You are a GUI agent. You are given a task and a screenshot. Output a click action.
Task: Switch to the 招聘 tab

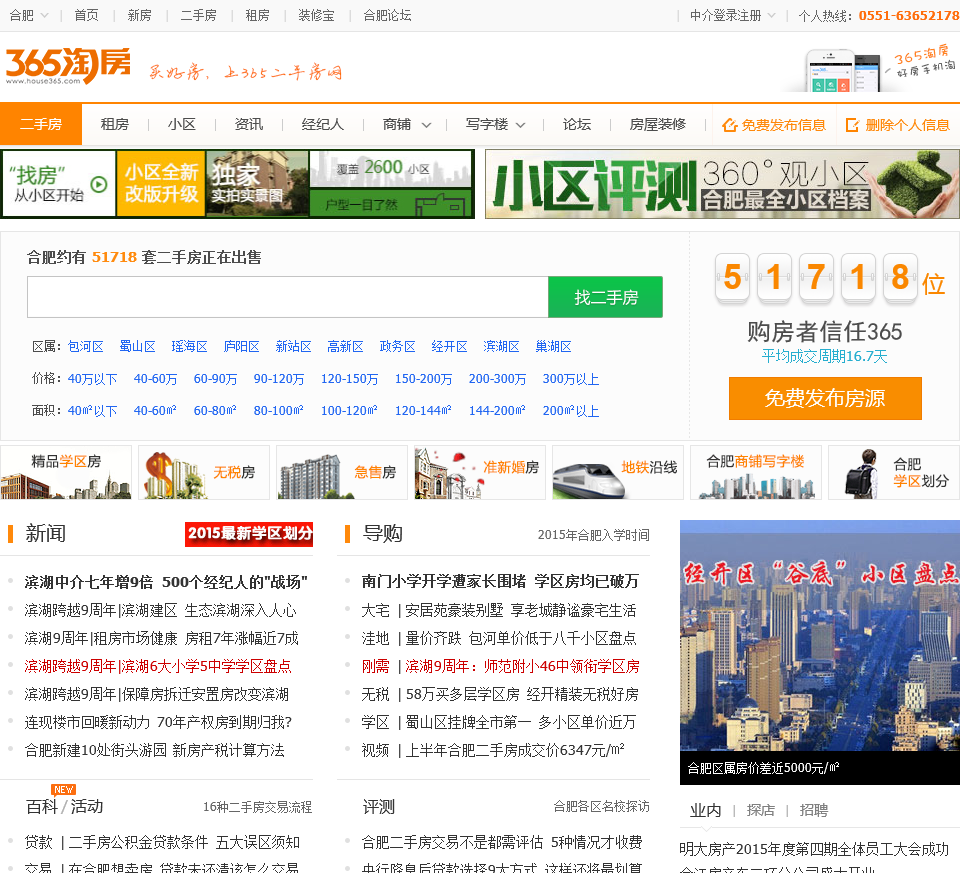814,811
